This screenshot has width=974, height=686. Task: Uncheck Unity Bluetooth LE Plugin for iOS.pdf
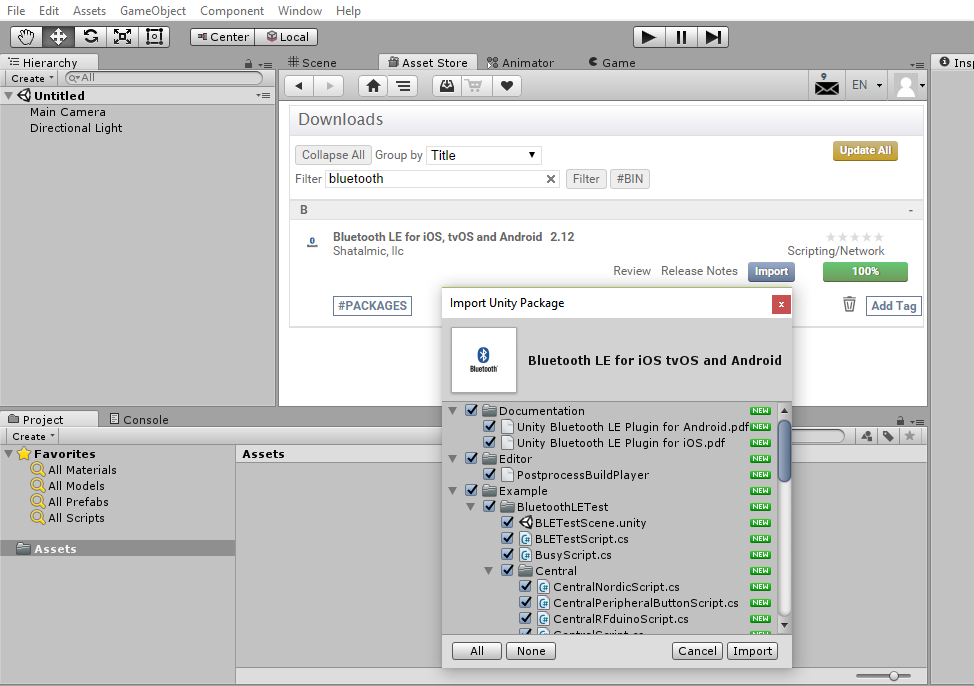pyautogui.click(x=489, y=442)
